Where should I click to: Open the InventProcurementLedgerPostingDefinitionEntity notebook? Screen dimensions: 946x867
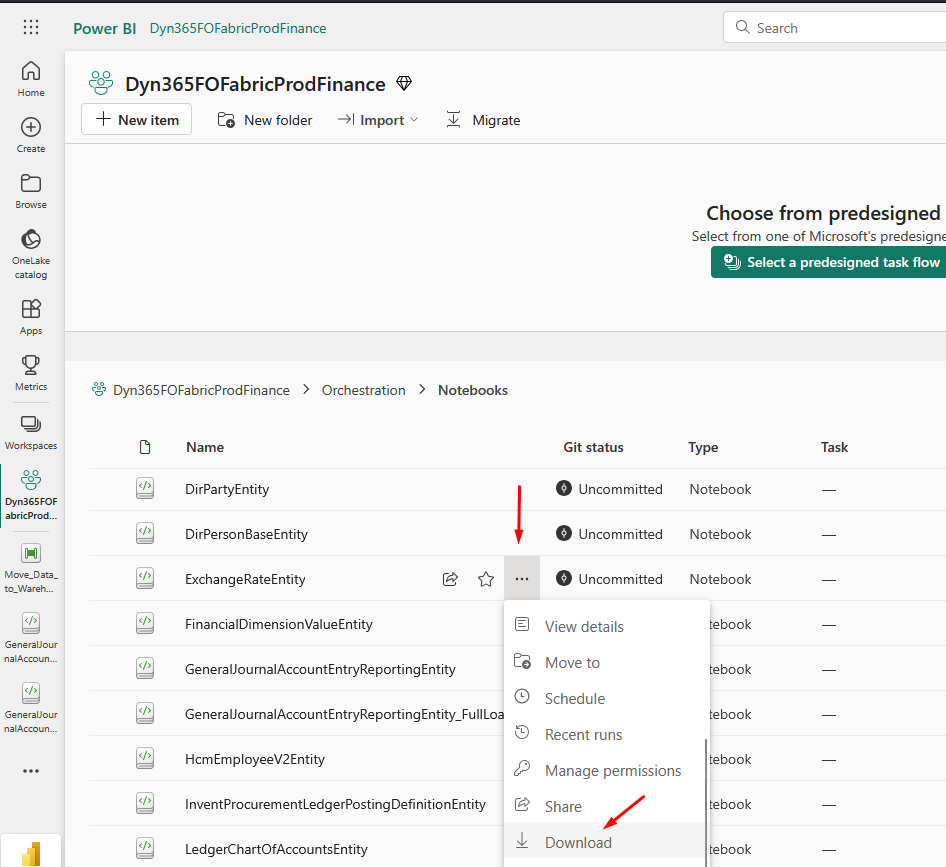[335, 804]
